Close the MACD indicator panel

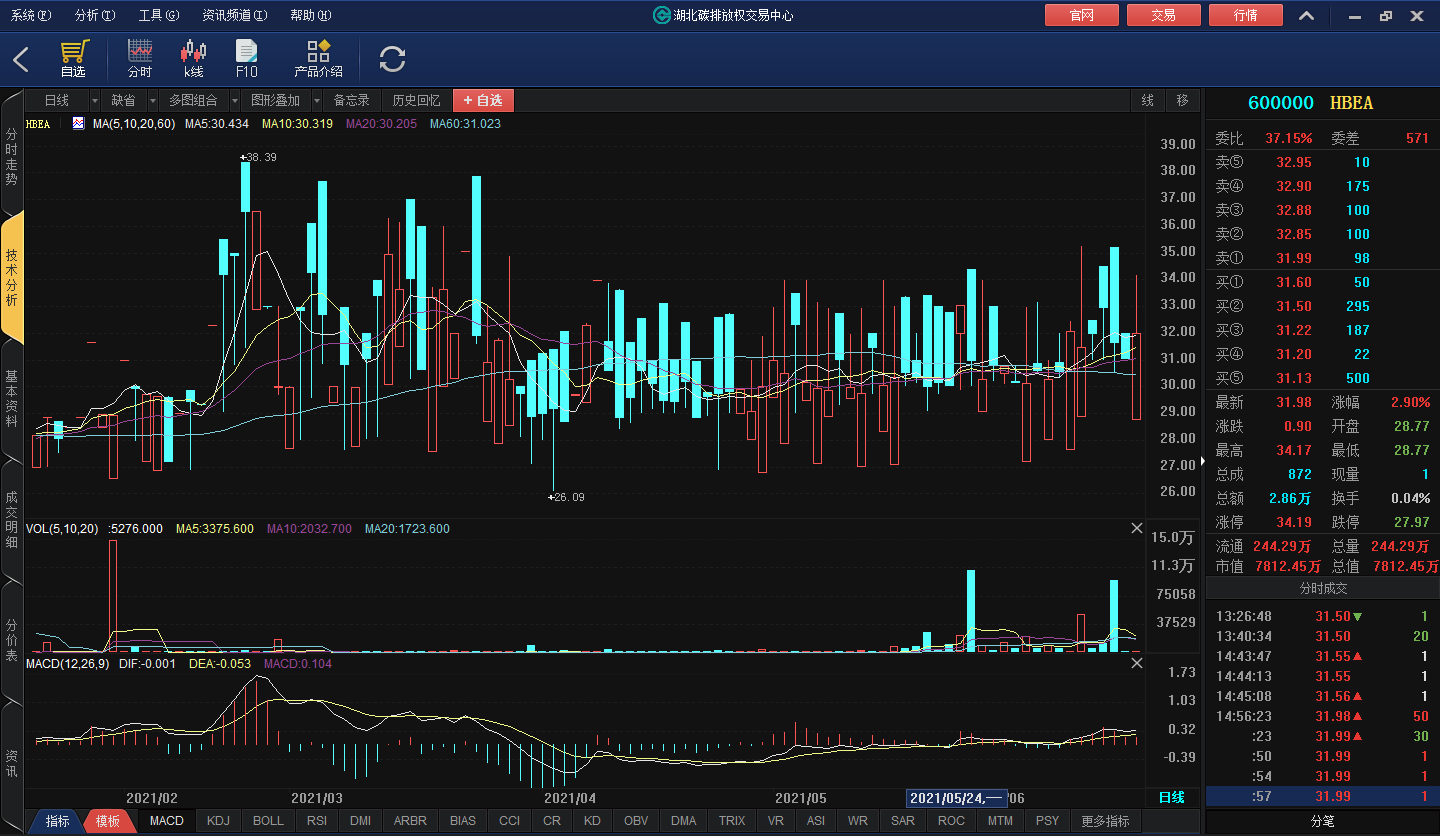coord(1136,663)
